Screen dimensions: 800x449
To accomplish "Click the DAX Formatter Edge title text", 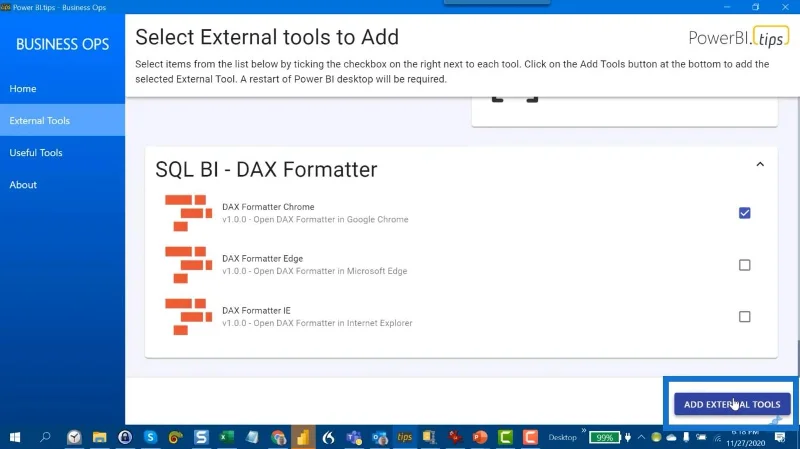I will 262,259.
